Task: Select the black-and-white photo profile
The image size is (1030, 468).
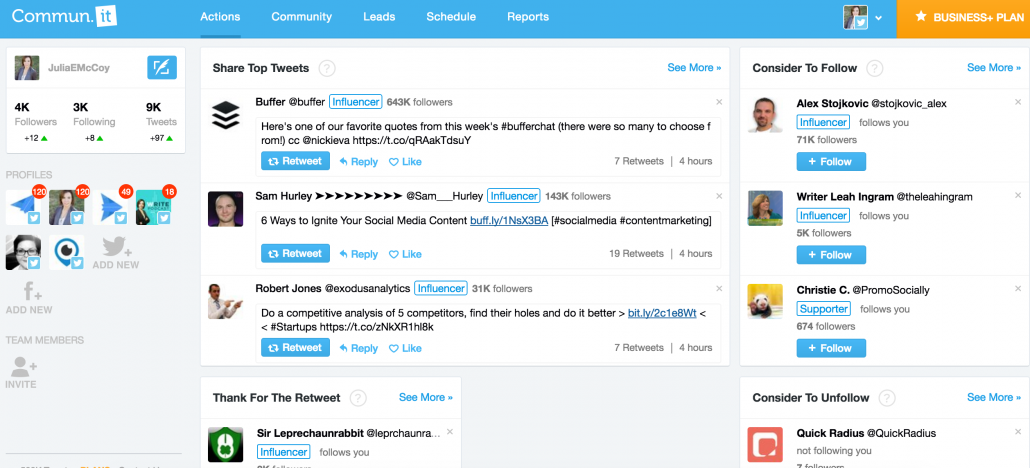Action: click(x=23, y=252)
